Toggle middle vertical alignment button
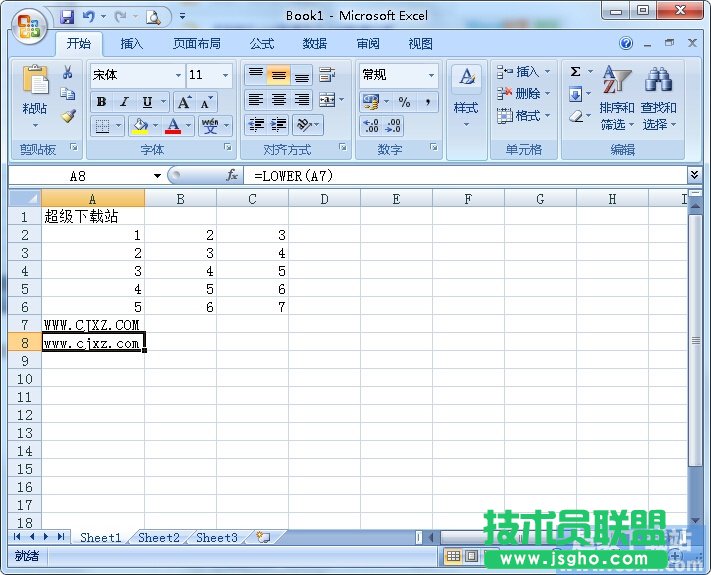Viewport: 711px width, 575px height. coord(279,76)
